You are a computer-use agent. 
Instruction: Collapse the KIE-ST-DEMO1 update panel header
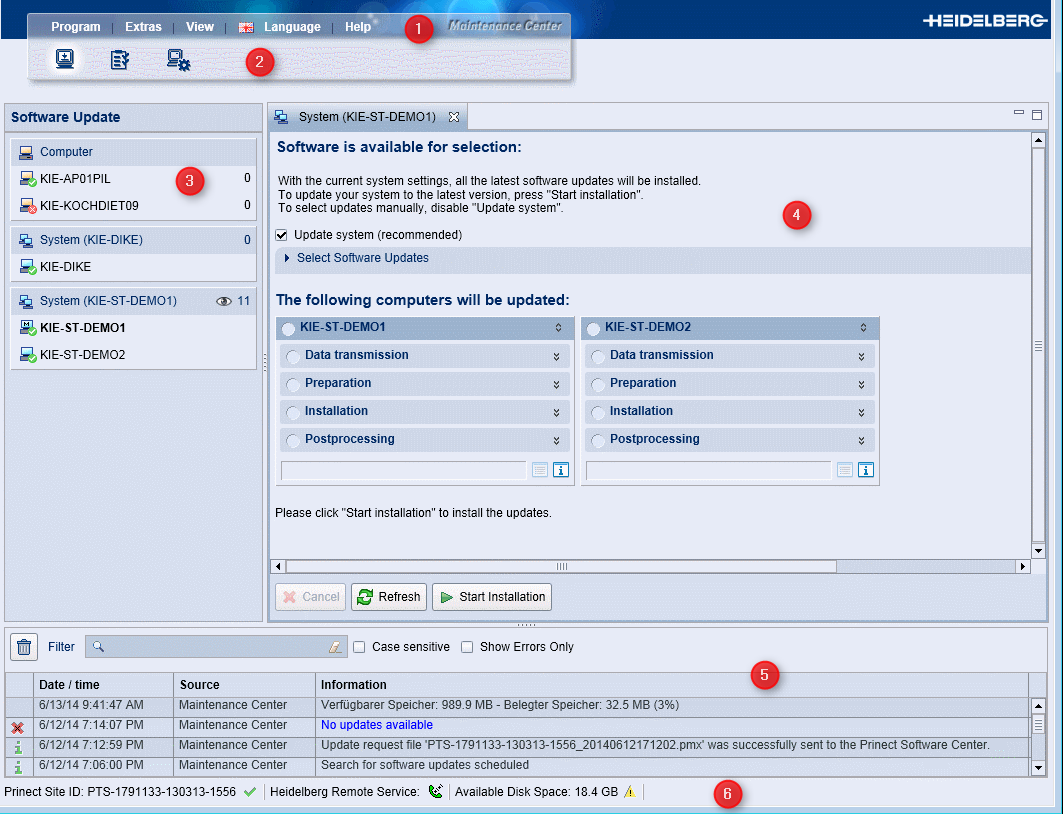pos(559,327)
